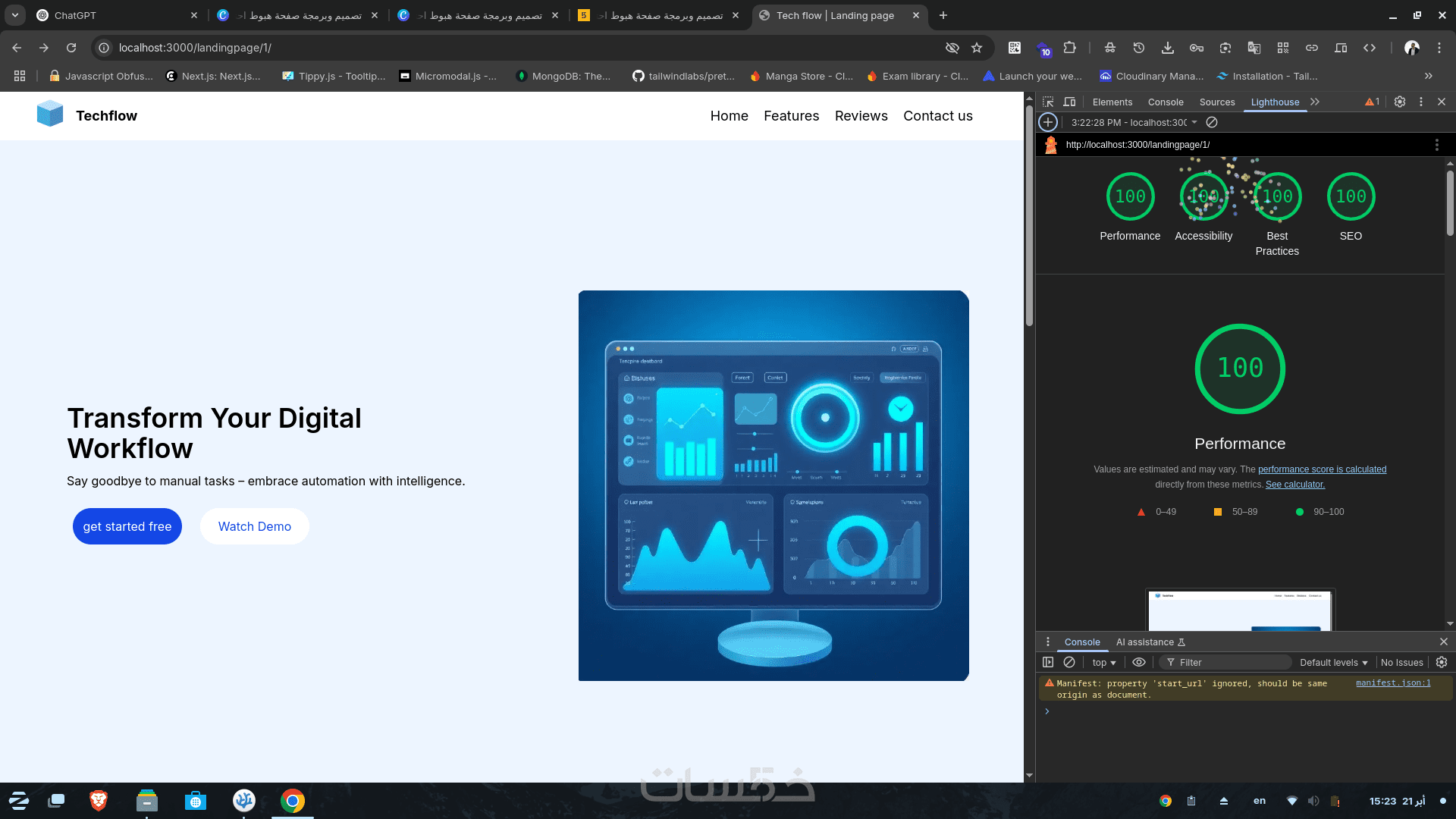This screenshot has height=819, width=1456.
Task: Open Lighthouse report tools menu
Action: point(1436,145)
